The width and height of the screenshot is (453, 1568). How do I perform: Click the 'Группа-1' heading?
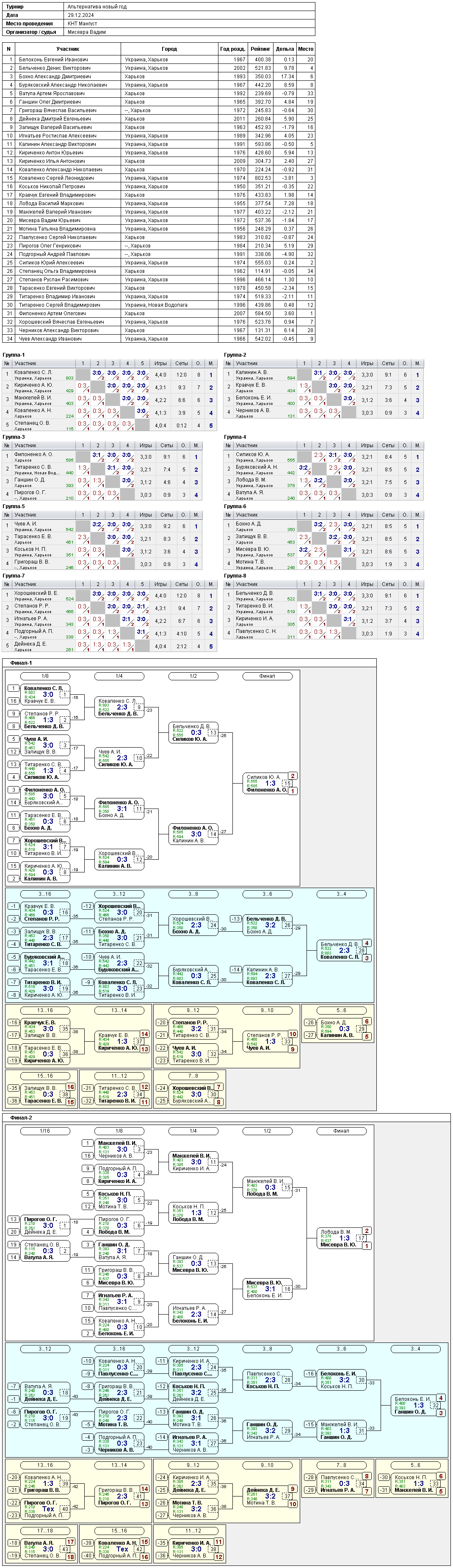[x=14, y=355]
